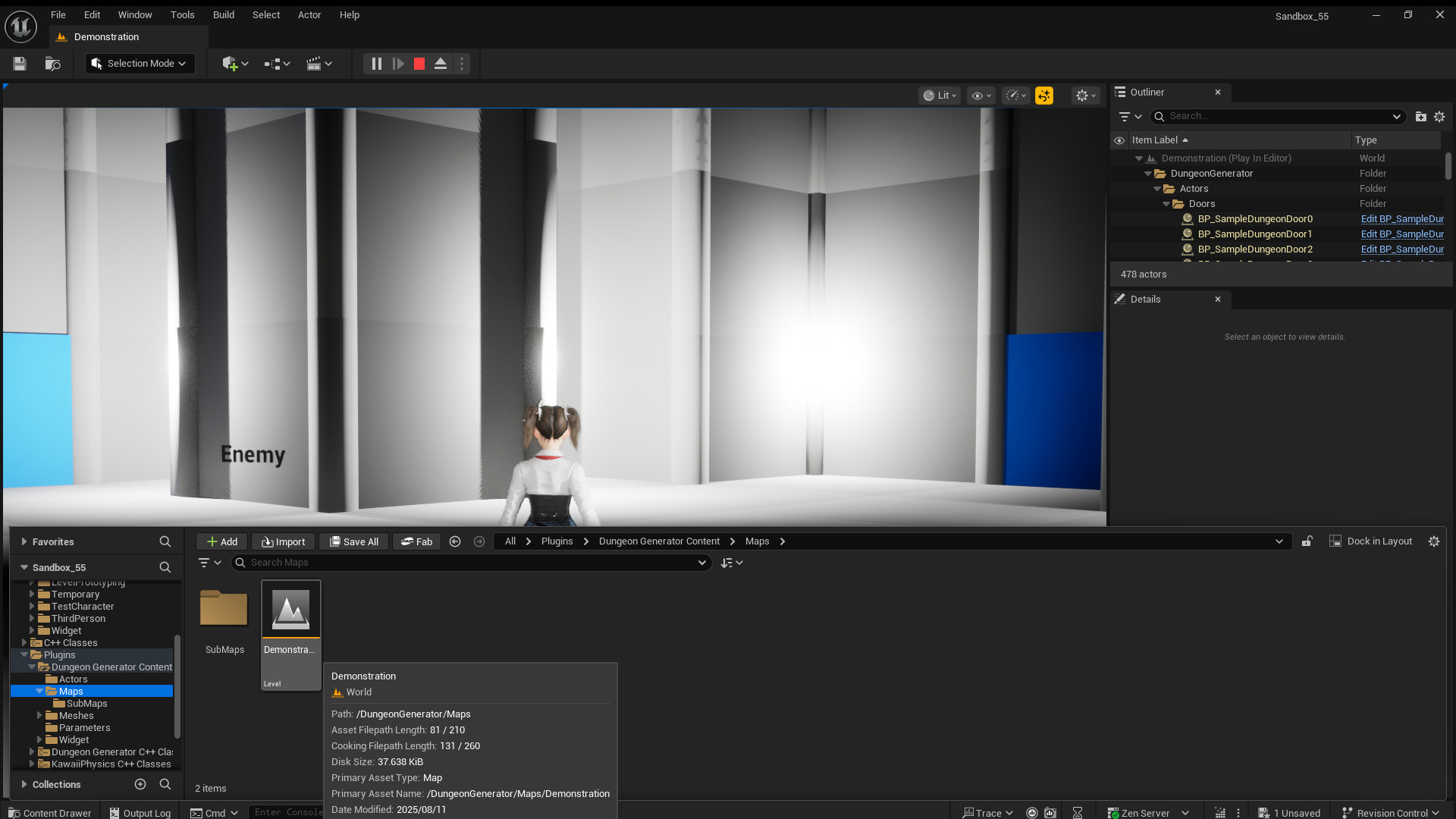Viewport: 1456px width, 819px height.
Task: Open the Build menu
Action: [224, 15]
